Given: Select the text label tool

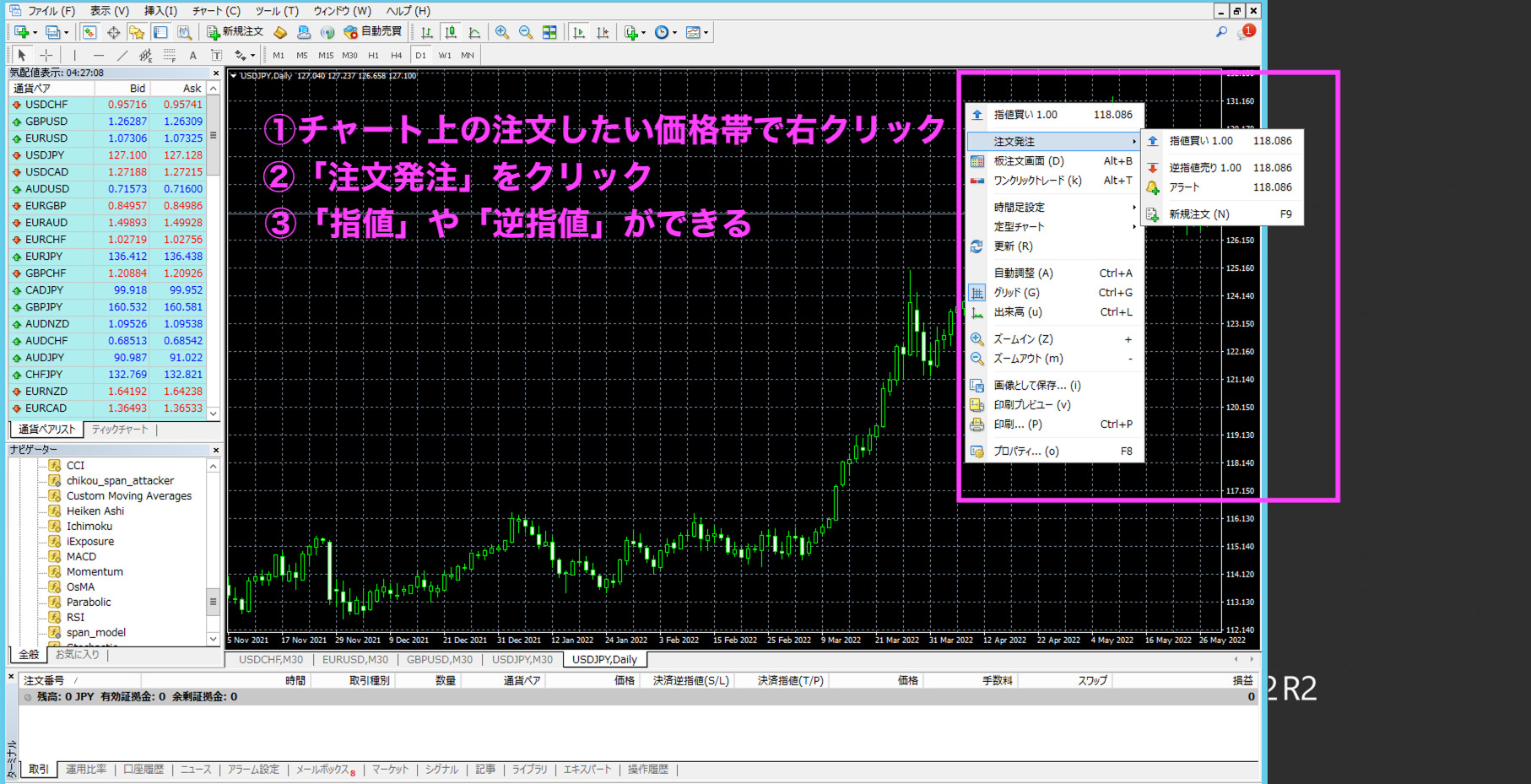Looking at the screenshot, I should [x=192, y=55].
